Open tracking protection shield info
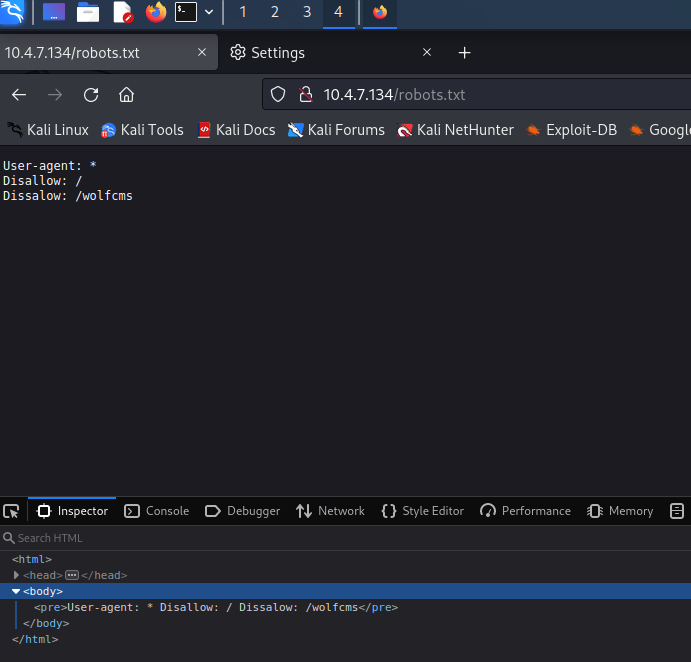 point(278,94)
